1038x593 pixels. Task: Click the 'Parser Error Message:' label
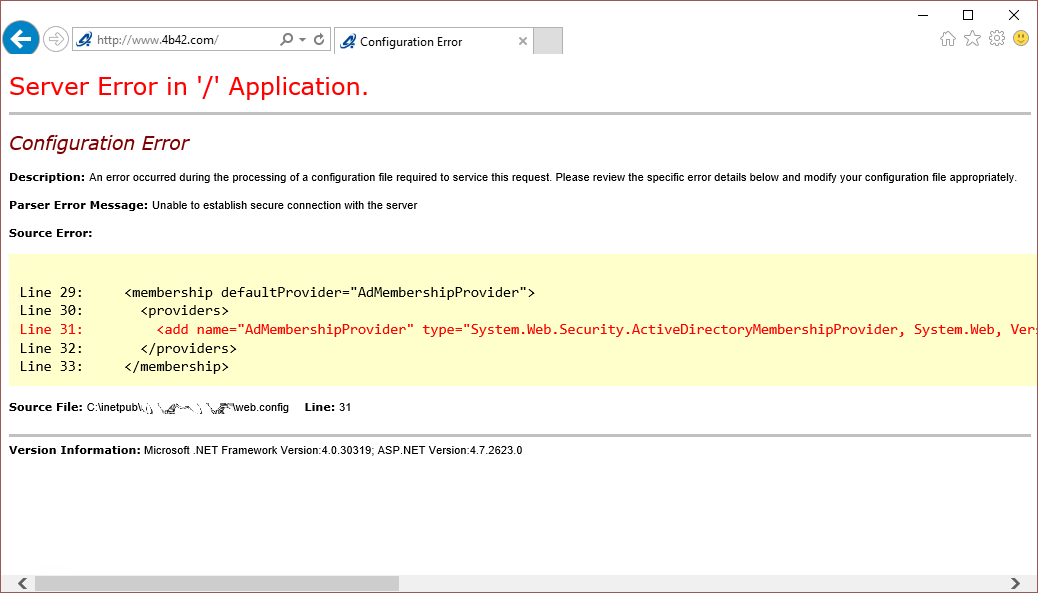point(79,205)
